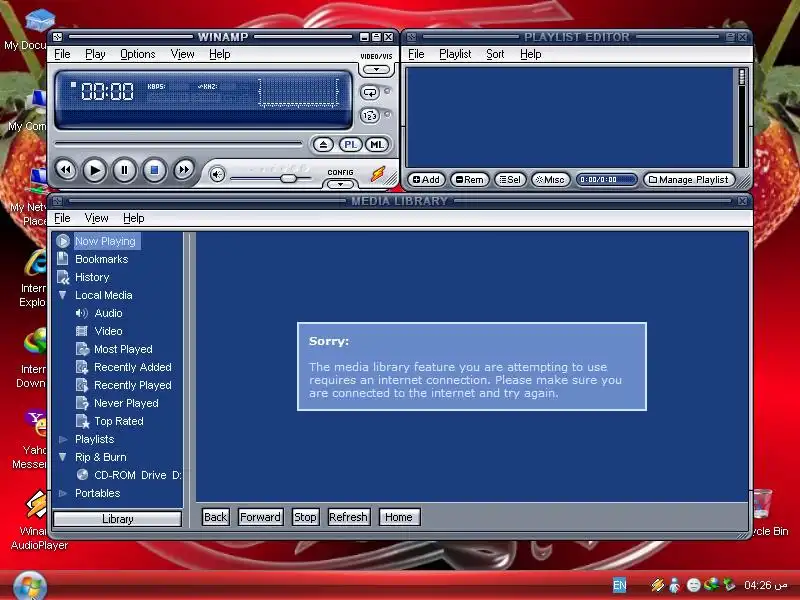The image size is (800, 600).
Task: Open the VIDEO/VIS drawer arrow
Action: coord(376,69)
